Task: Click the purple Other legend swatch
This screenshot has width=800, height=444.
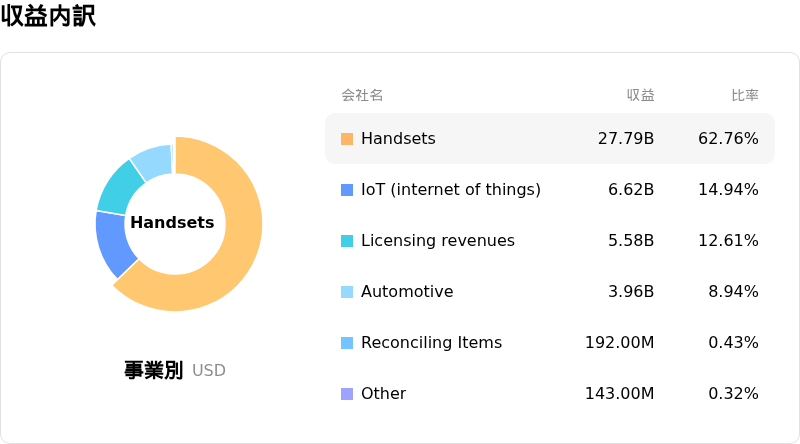Action: (347, 394)
